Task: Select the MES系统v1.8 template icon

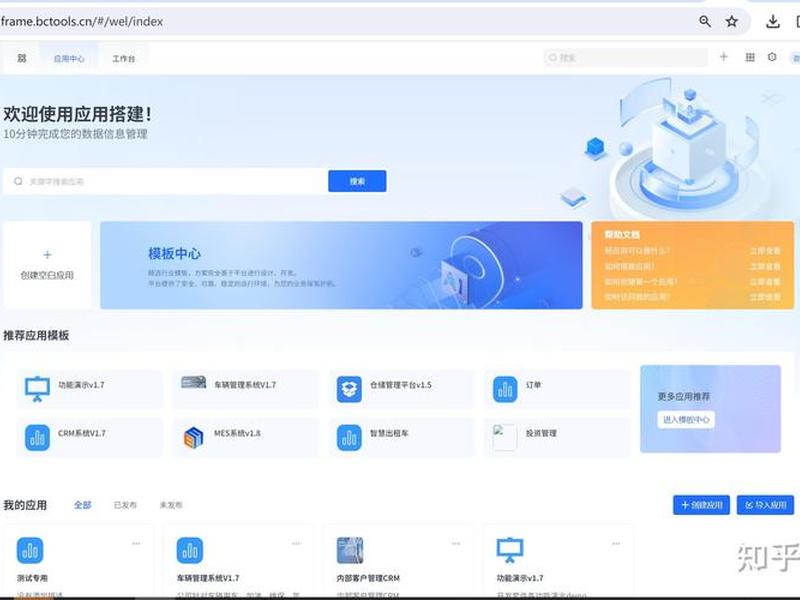Action: [193, 438]
